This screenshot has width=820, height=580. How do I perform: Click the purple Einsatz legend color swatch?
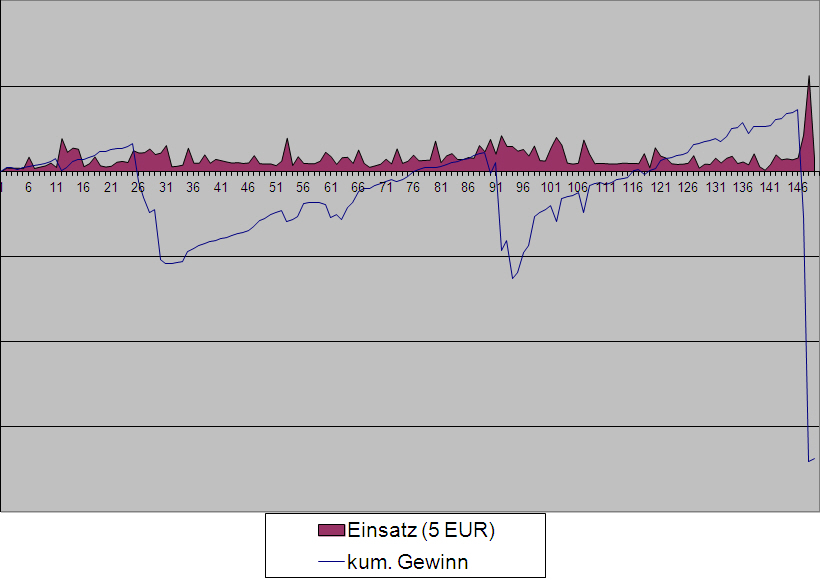tap(331, 530)
